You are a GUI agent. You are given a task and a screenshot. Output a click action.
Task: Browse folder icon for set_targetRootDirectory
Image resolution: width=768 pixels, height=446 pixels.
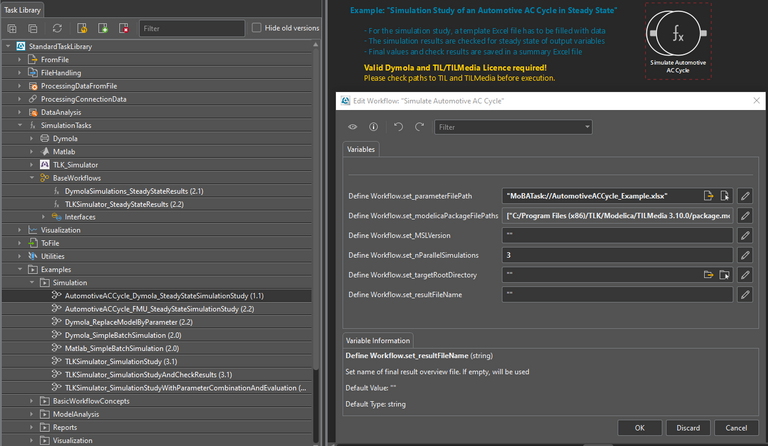click(709, 274)
